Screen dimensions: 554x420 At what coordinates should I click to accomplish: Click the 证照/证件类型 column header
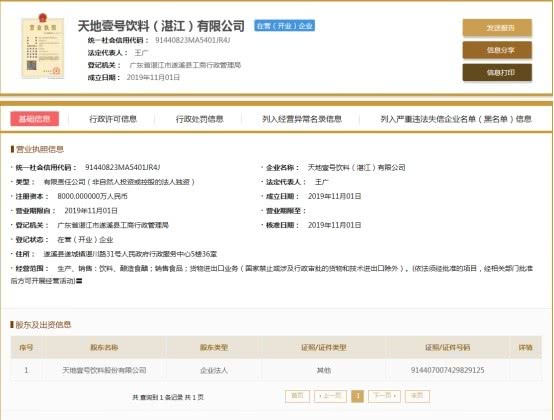coord(324,348)
